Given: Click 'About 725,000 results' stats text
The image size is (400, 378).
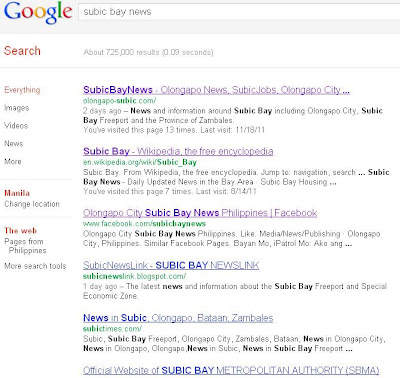Looking at the screenshot, I should 148,52.
